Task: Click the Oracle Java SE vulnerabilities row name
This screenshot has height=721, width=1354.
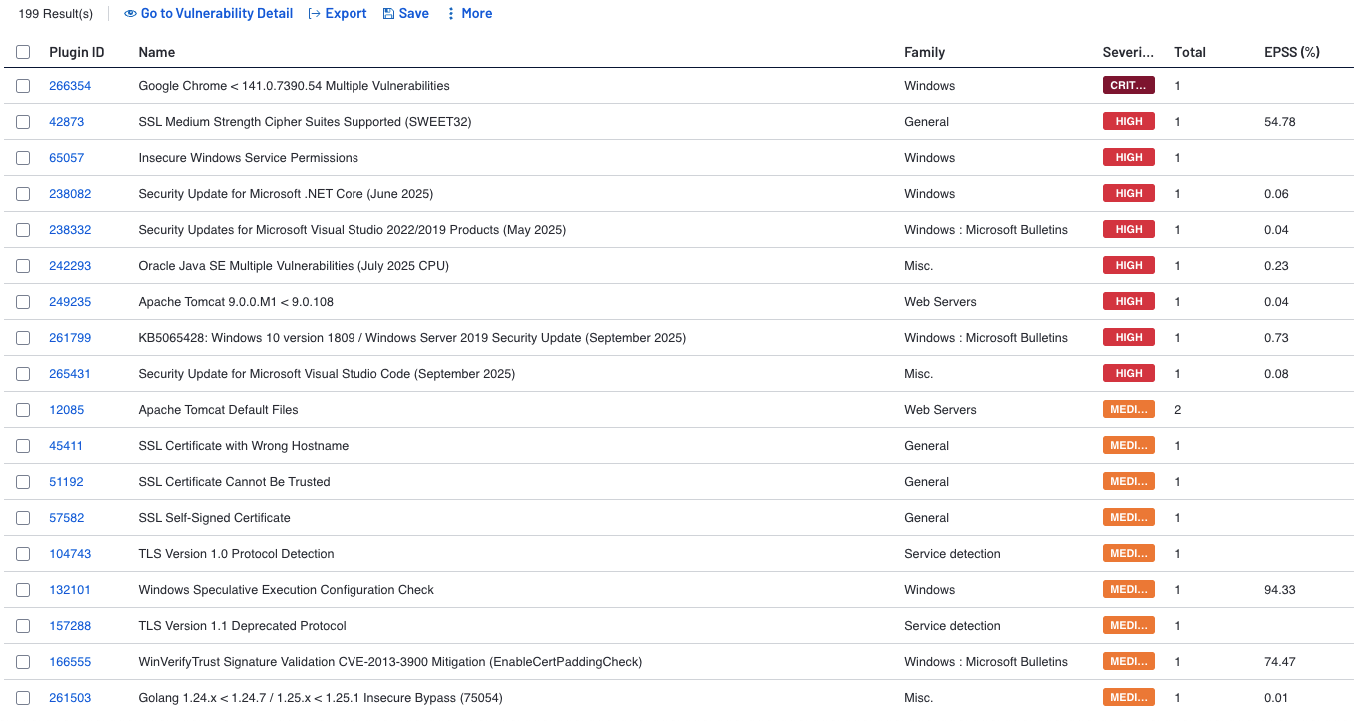Action: (x=293, y=266)
